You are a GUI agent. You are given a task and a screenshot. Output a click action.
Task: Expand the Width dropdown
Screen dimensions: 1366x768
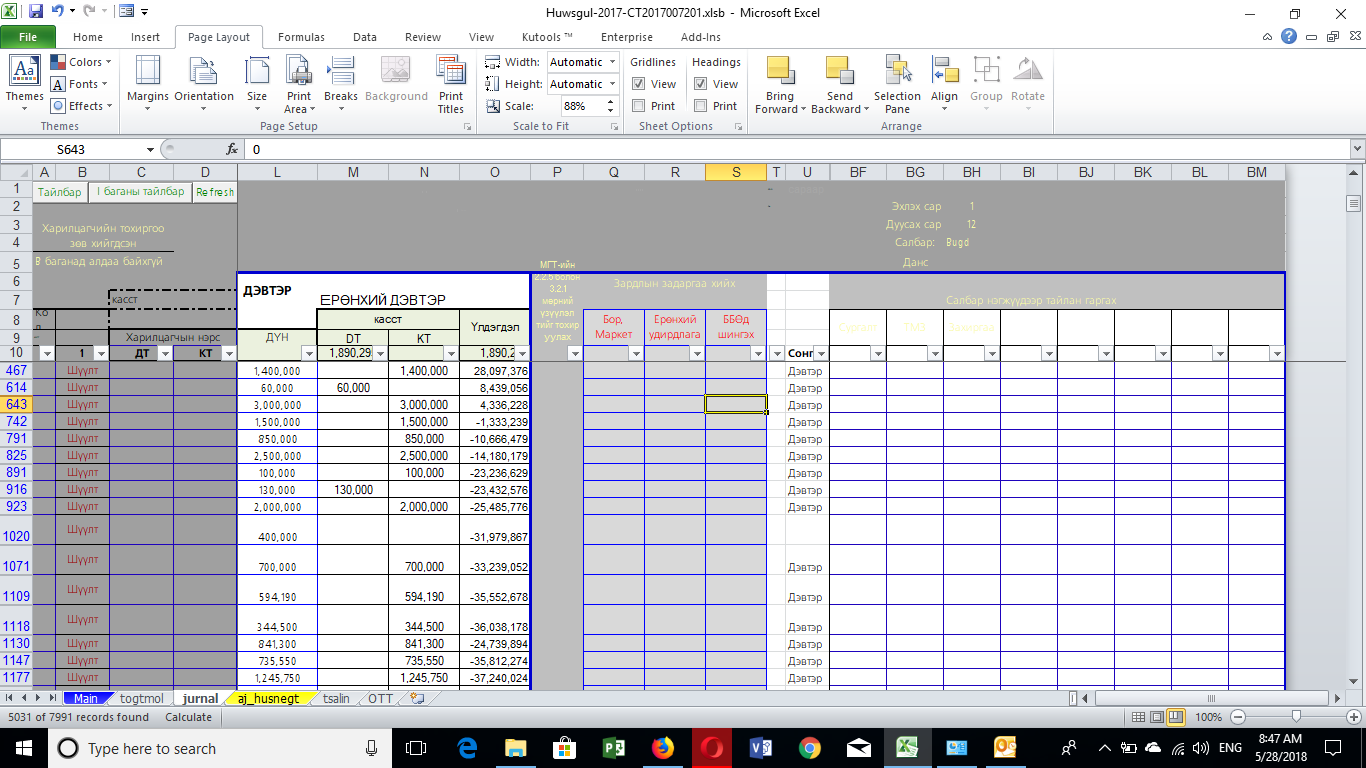[610, 62]
